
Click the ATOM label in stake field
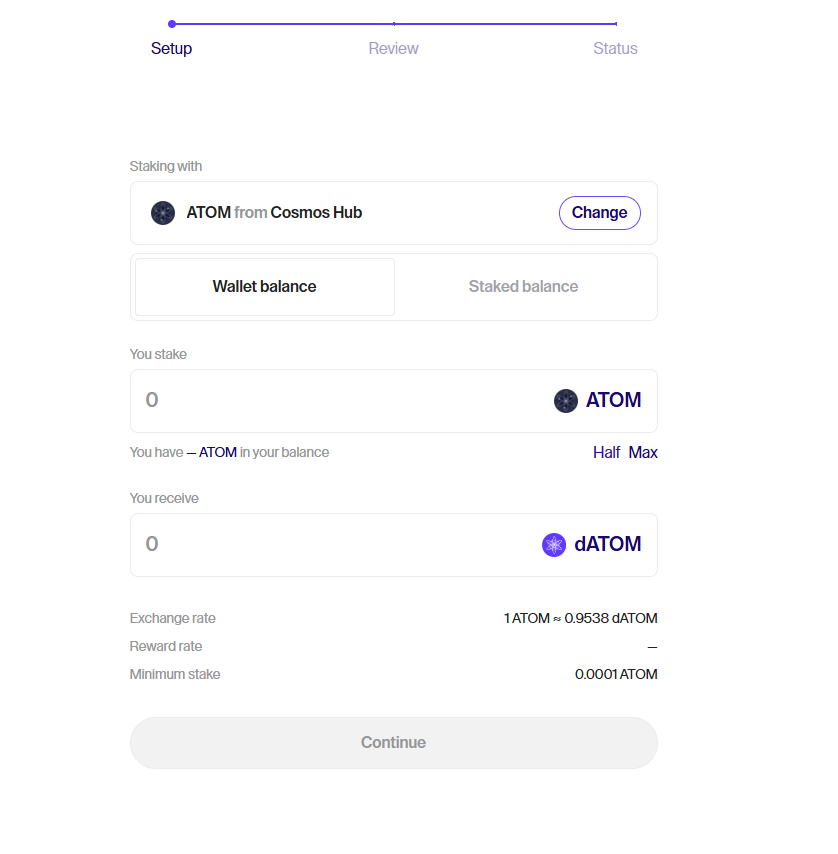(x=613, y=400)
